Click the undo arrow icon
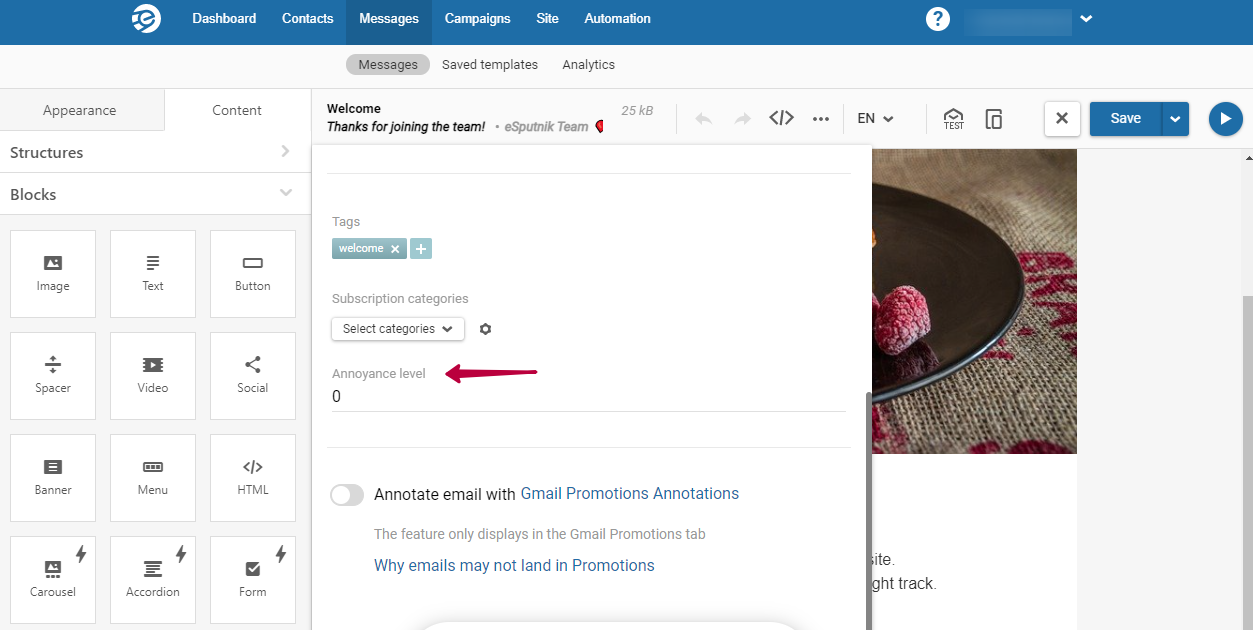Image resolution: width=1253 pixels, height=630 pixels. click(x=703, y=119)
